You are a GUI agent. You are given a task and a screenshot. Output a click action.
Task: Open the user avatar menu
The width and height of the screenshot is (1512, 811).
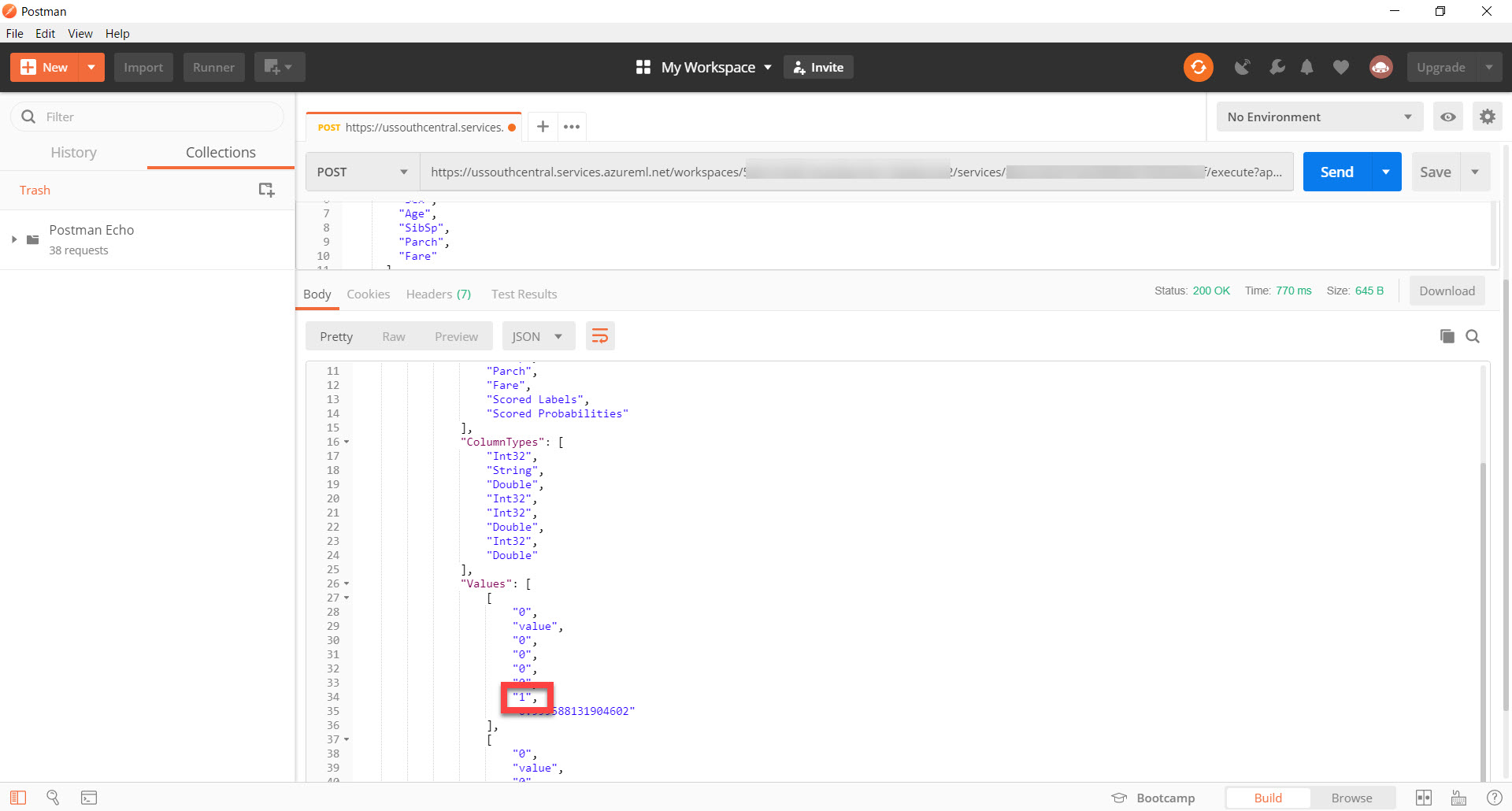[x=1380, y=68]
